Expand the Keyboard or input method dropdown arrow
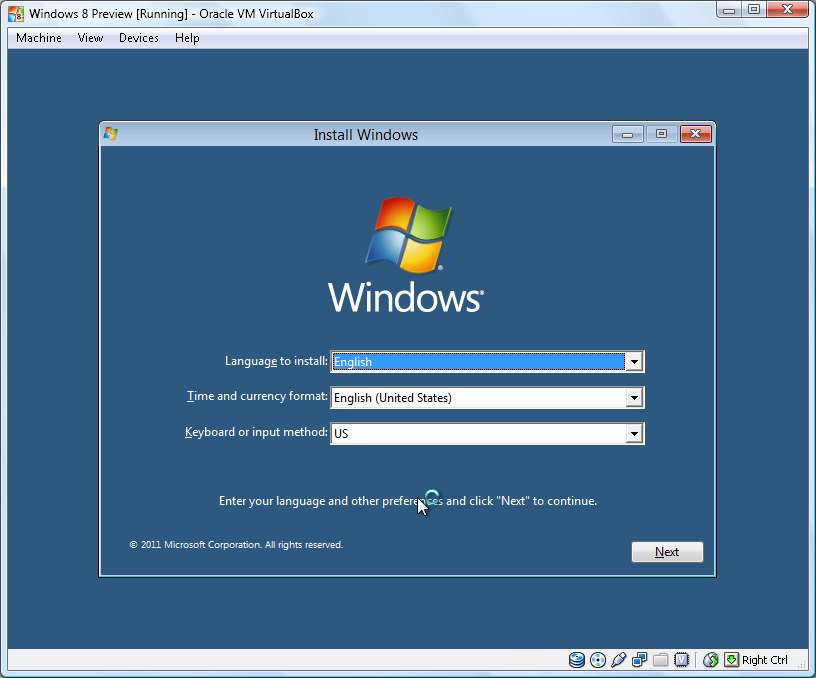This screenshot has height=678, width=816. tap(634, 433)
